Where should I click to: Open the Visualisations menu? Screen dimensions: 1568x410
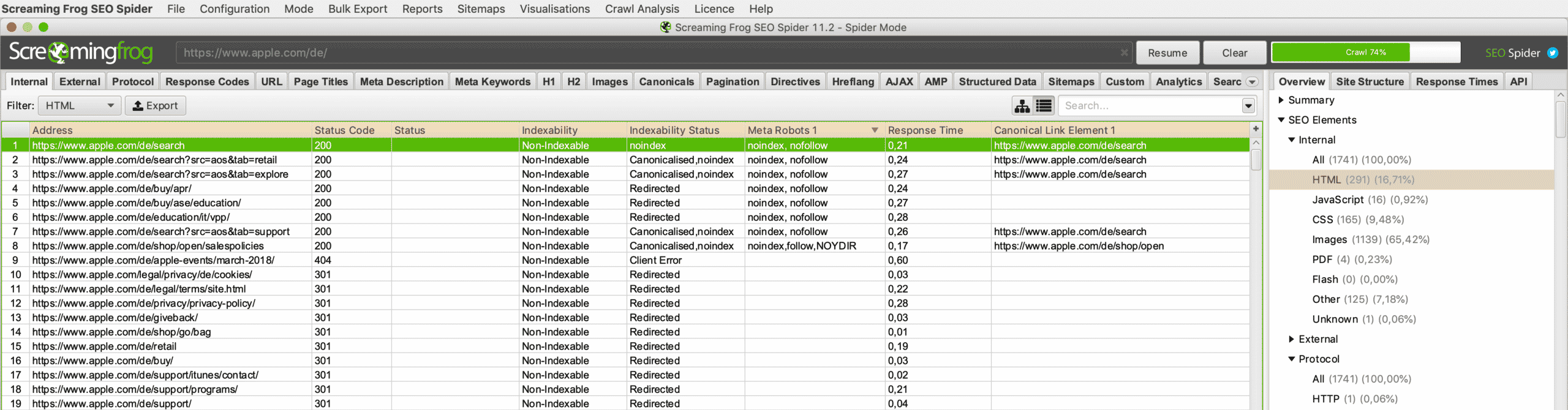pyautogui.click(x=555, y=9)
